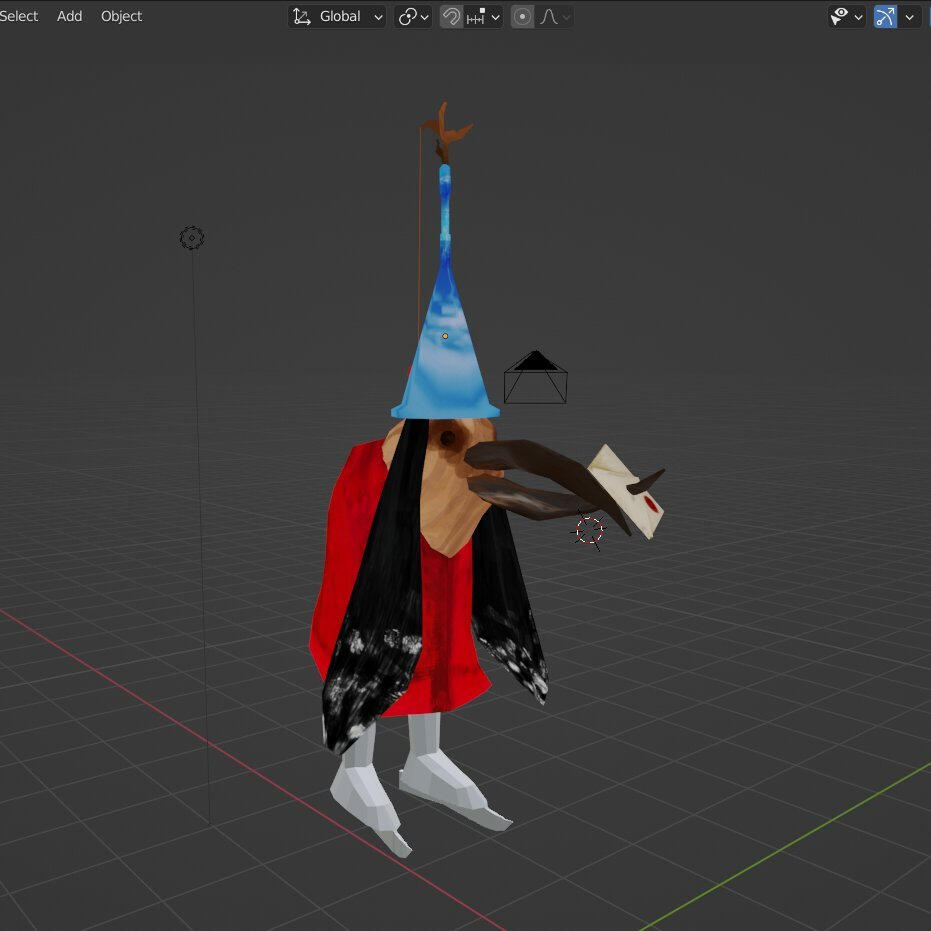
Task: Open the Select menu
Action: (18, 16)
